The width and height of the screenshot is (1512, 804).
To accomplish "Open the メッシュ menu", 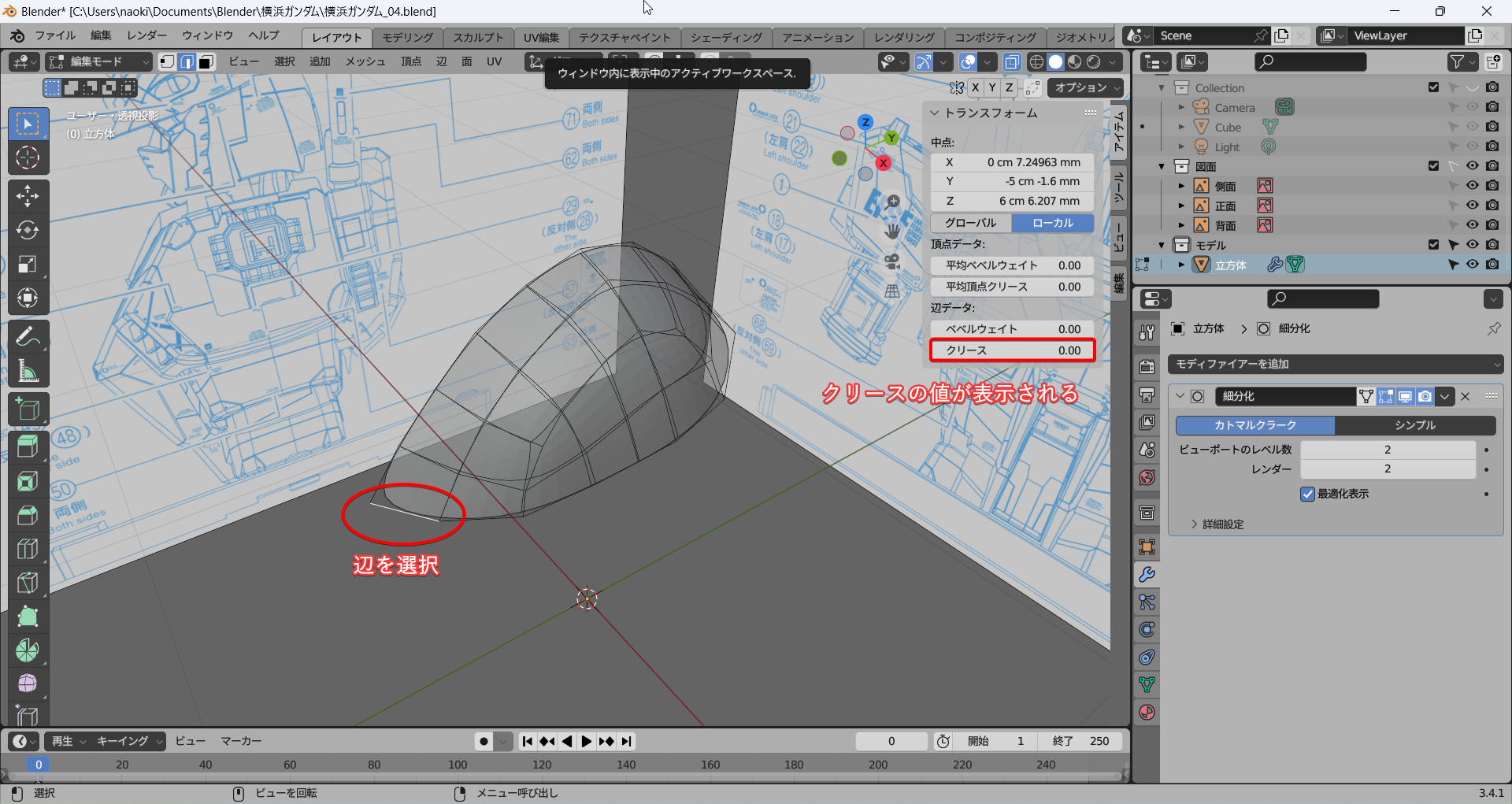I will (x=365, y=61).
